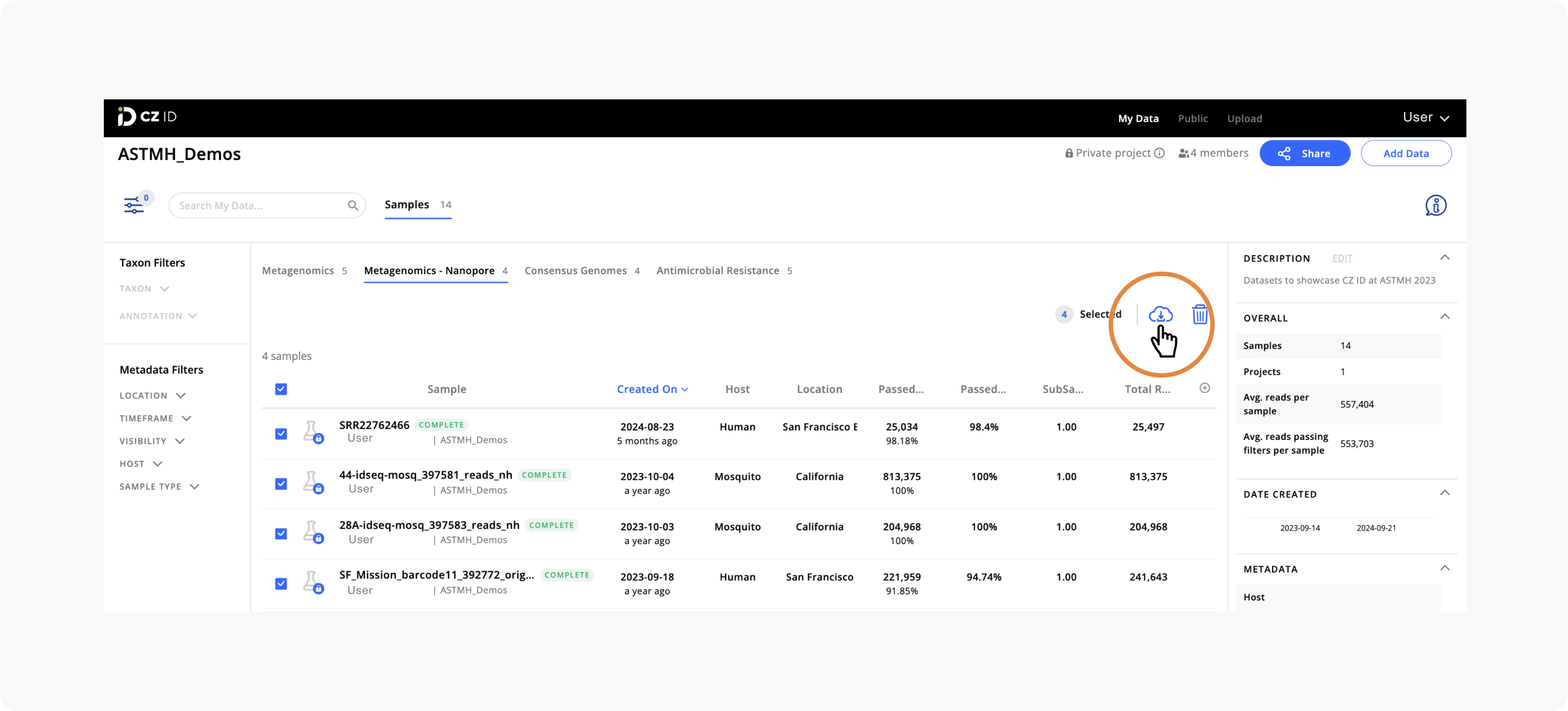Add a column with plus icon
Viewport: 1568px width, 711px height.
click(x=1204, y=389)
